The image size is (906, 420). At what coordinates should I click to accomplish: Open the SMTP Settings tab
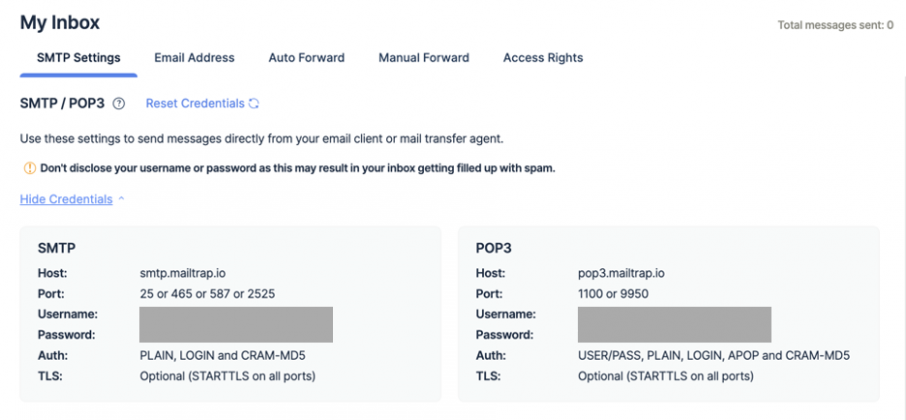click(x=79, y=58)
